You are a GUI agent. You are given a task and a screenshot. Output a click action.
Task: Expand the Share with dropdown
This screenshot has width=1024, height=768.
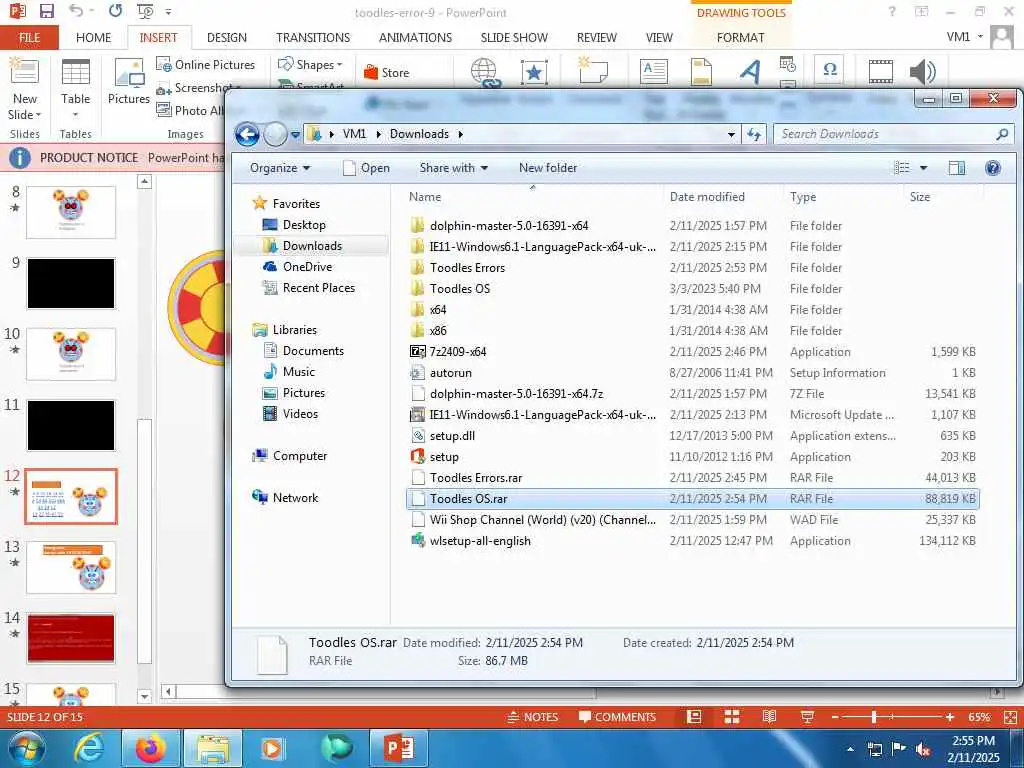(453, 168)
